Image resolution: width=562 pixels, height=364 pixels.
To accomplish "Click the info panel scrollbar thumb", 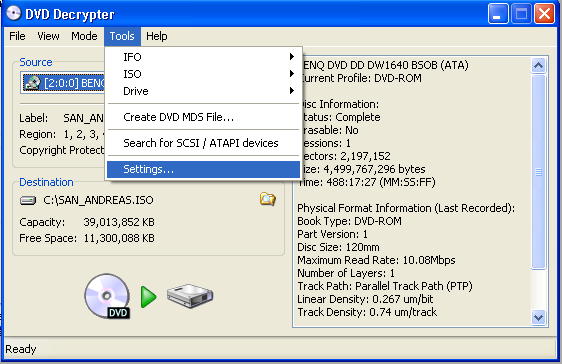I will tap(538, 172).
